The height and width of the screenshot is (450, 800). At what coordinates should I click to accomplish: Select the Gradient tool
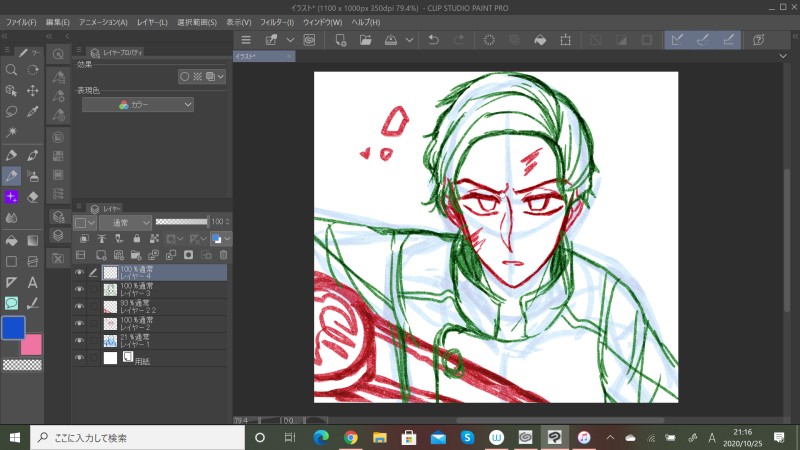[33, 240]
